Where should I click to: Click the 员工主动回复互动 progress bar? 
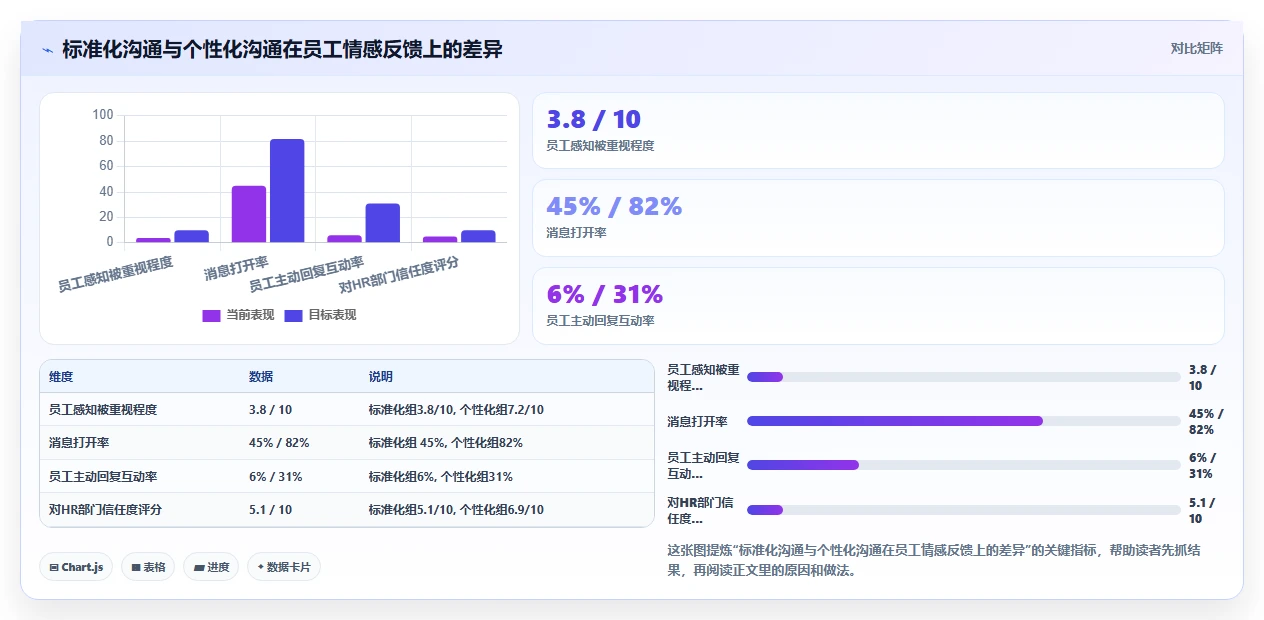tap(964, 465)
